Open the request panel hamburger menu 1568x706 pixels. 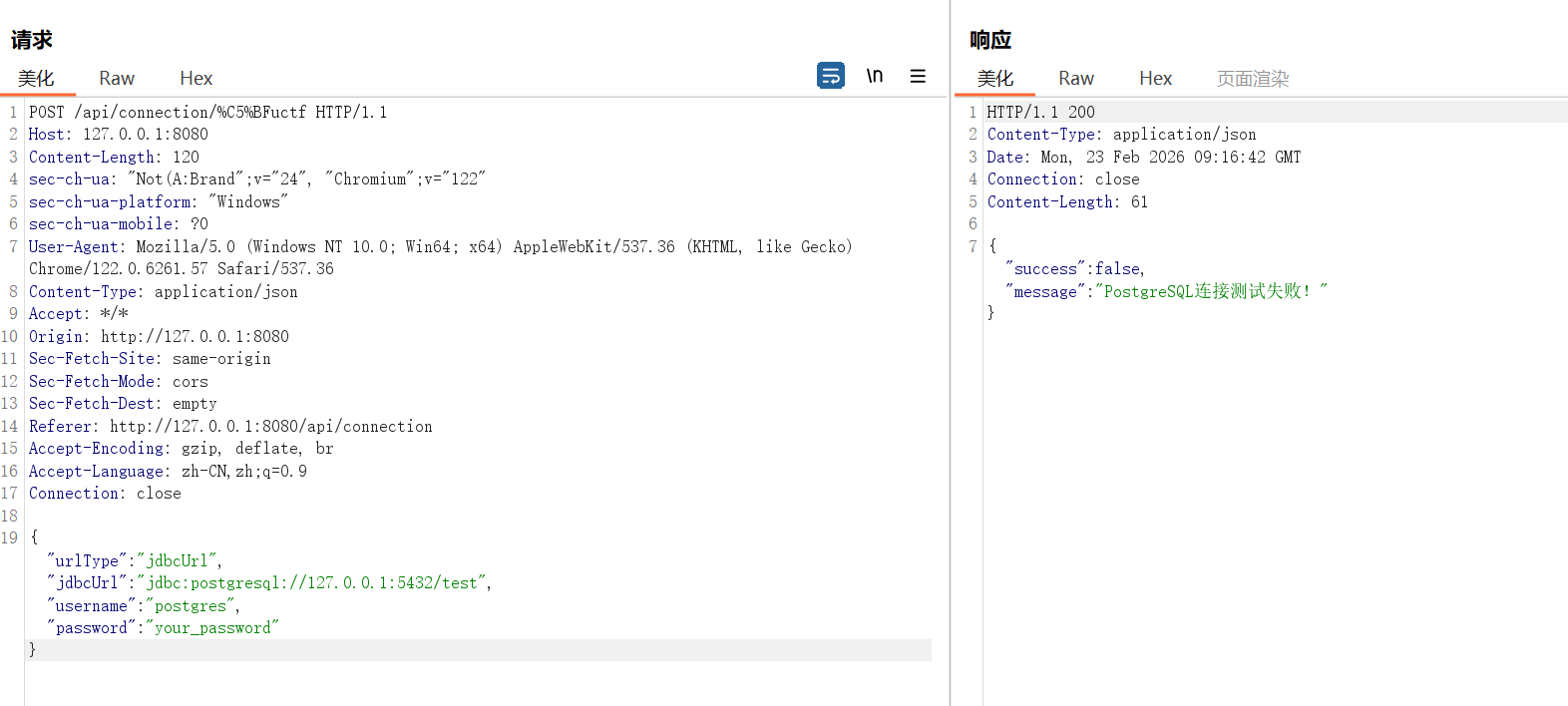tap(918, 76)
